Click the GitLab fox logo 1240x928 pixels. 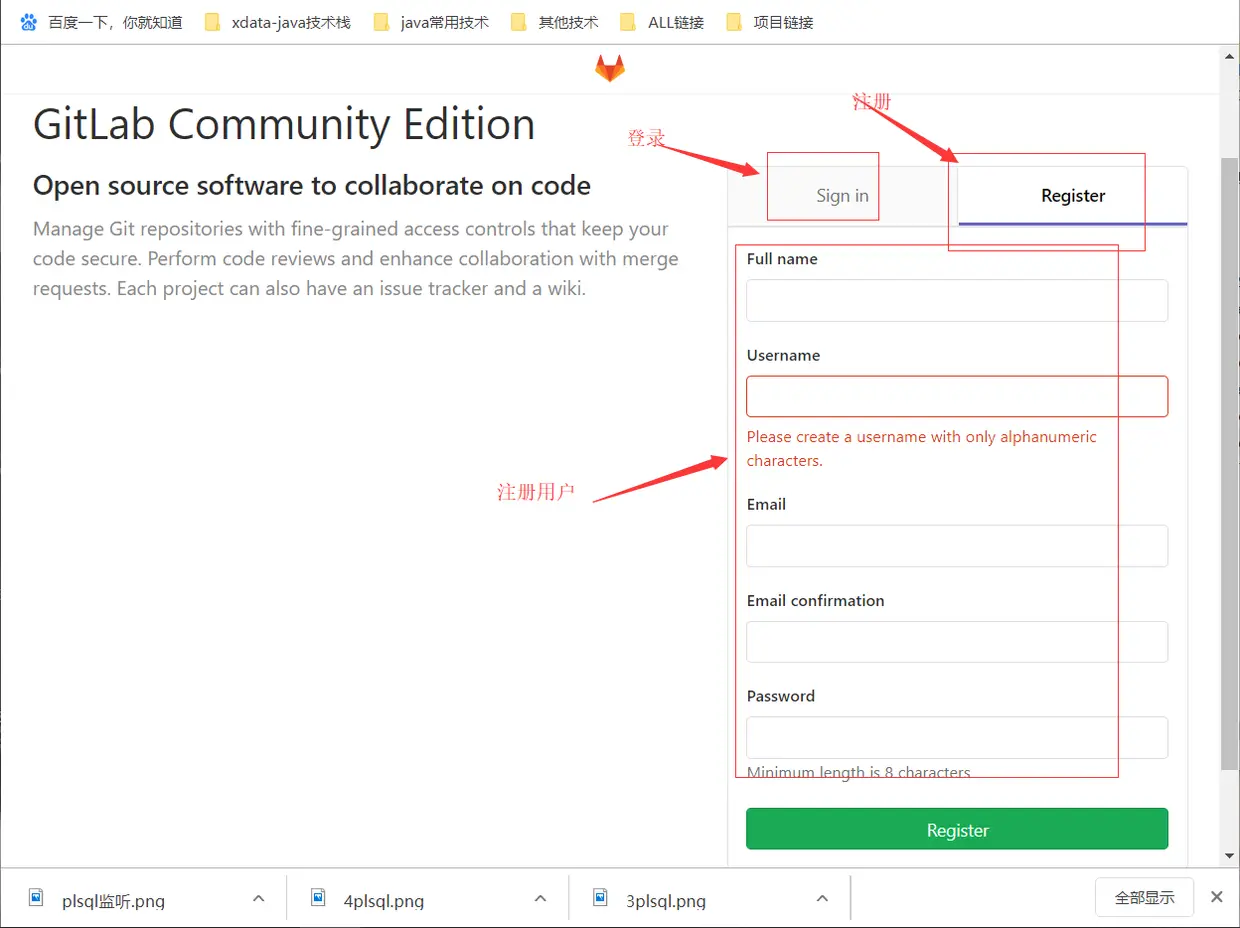pos(609,69)
